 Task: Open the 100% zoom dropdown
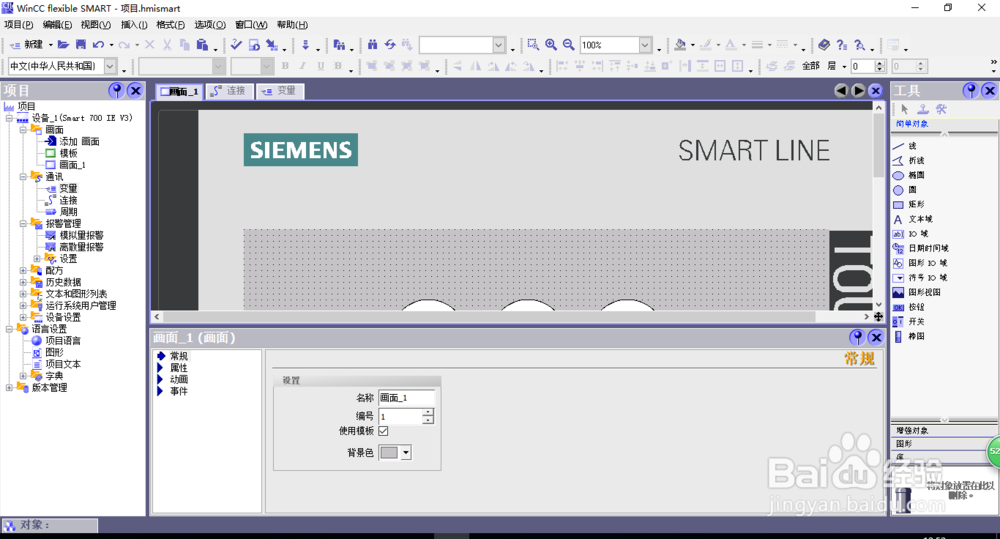coord(645,45)
